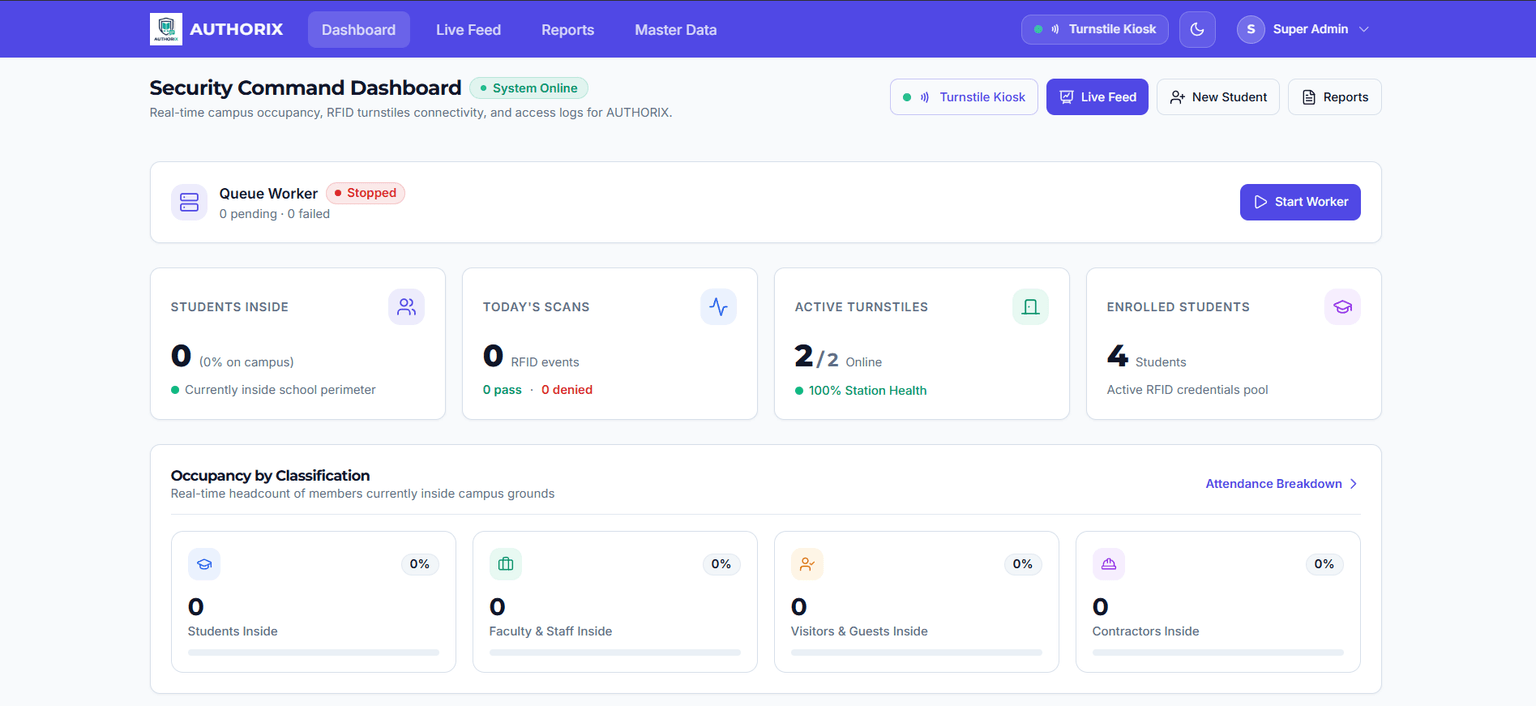Click the Contractors hard hat icon
1536x706 pixels.
(1108, 564)
